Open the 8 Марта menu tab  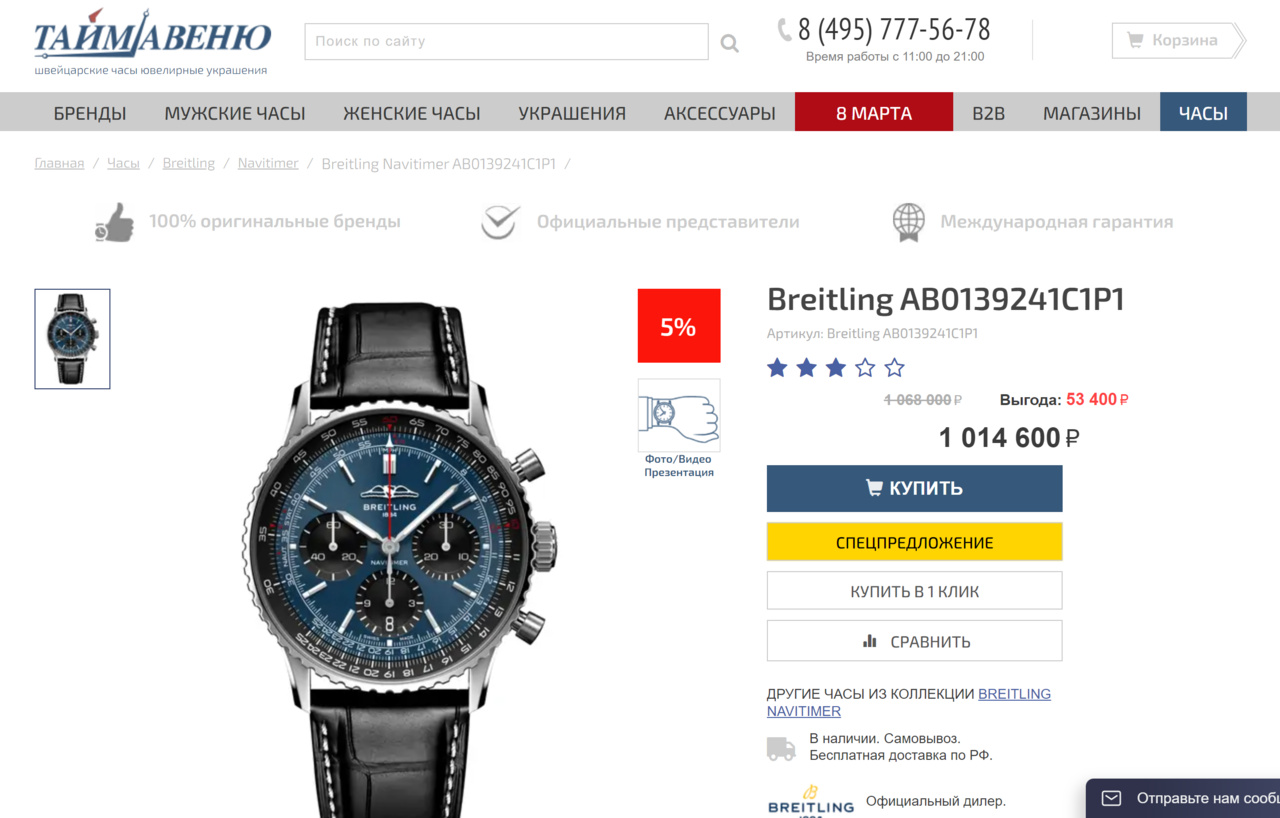pyautogui.click(x=874, y=113)
